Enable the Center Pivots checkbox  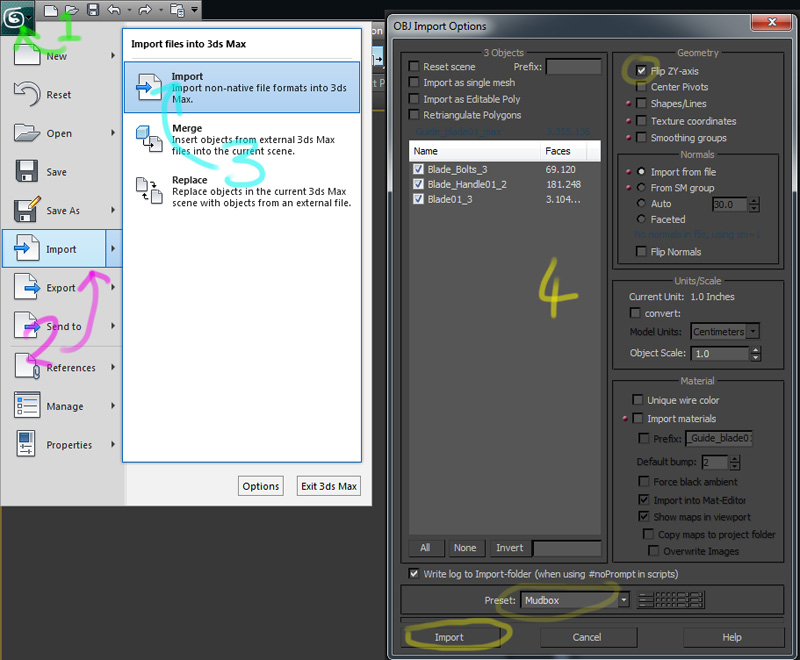click(641, 87)
